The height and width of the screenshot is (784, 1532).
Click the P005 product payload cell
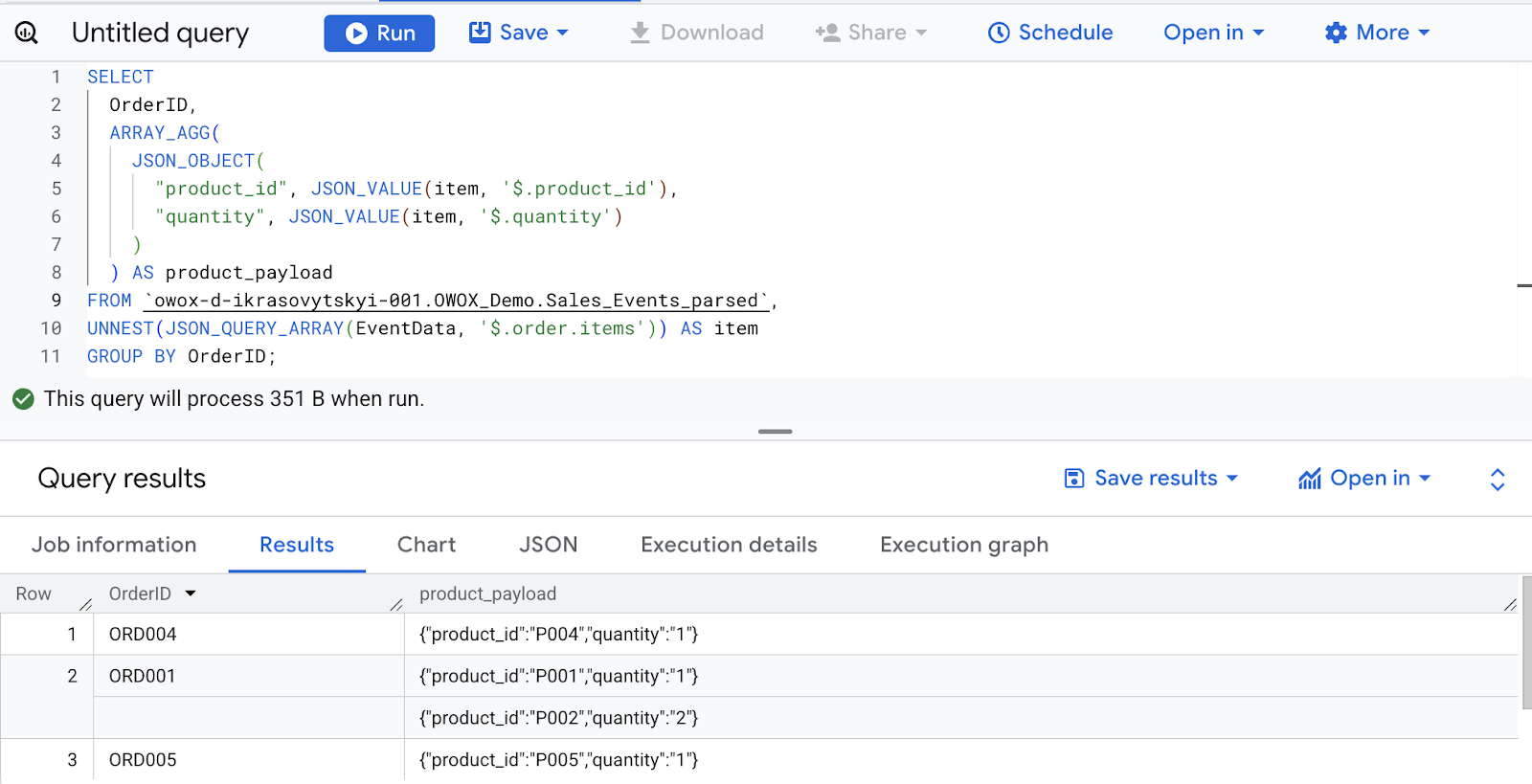coord(961,760)
